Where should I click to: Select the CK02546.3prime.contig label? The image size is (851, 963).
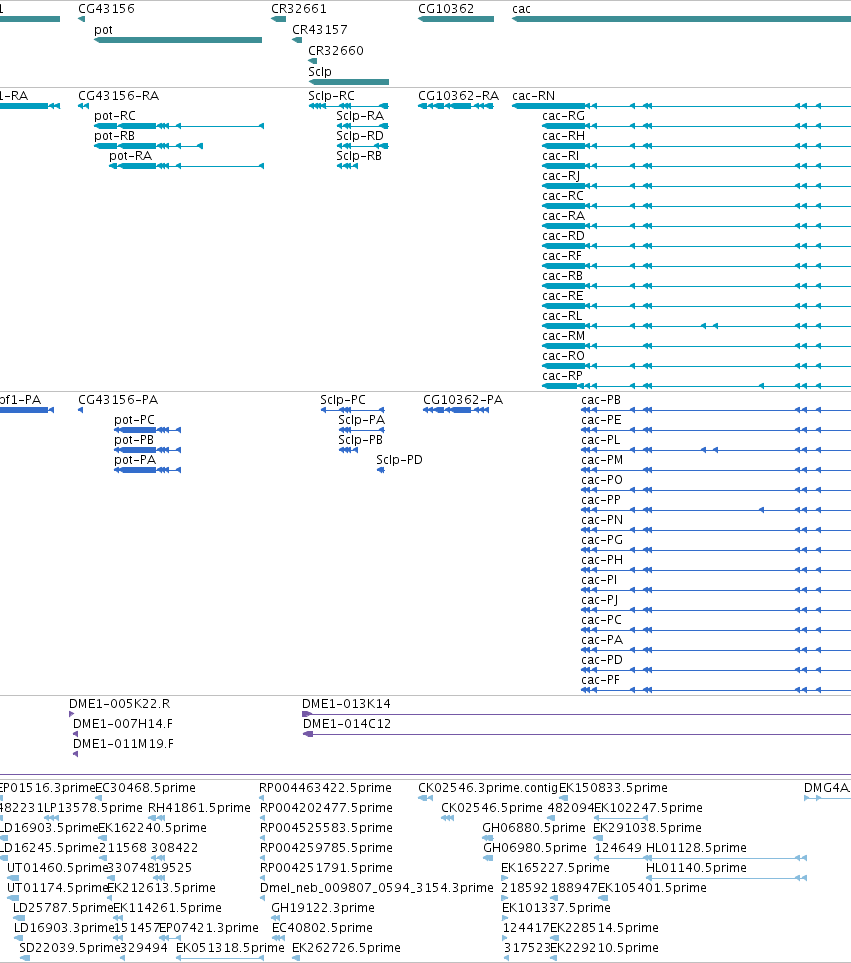tap(488, 788)
